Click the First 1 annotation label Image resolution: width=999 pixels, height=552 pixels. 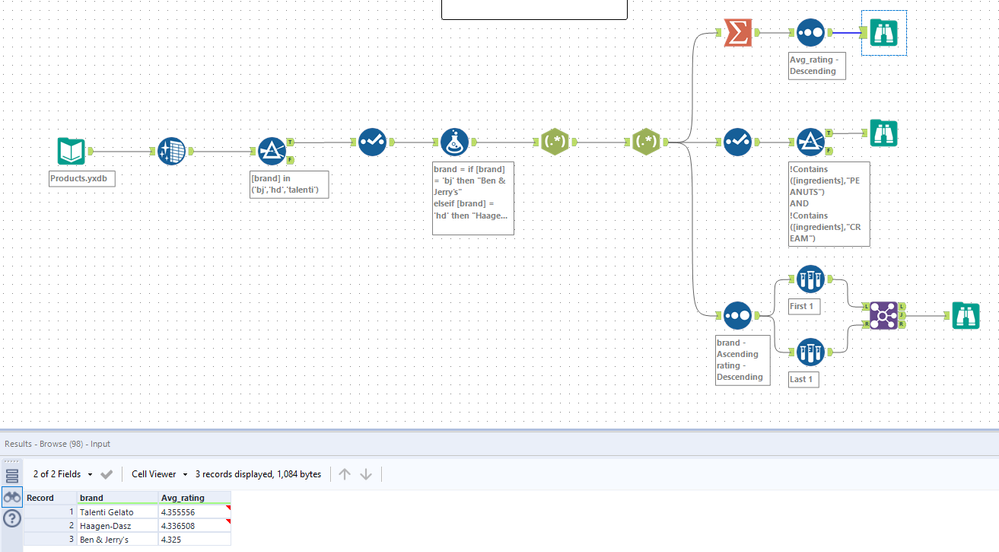pos(804,307)
